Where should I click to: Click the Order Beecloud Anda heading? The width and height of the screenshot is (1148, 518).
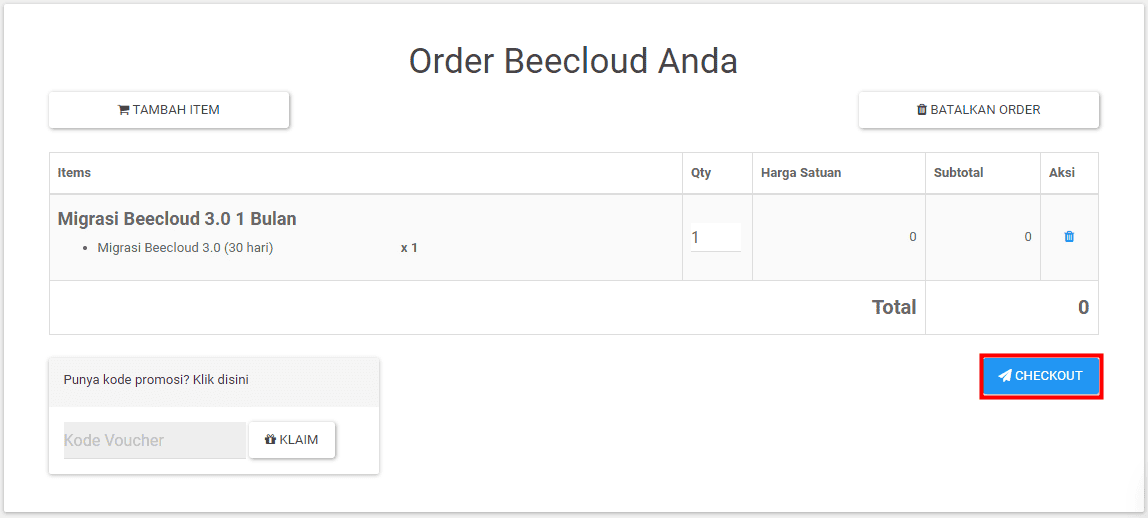[573, 61]
